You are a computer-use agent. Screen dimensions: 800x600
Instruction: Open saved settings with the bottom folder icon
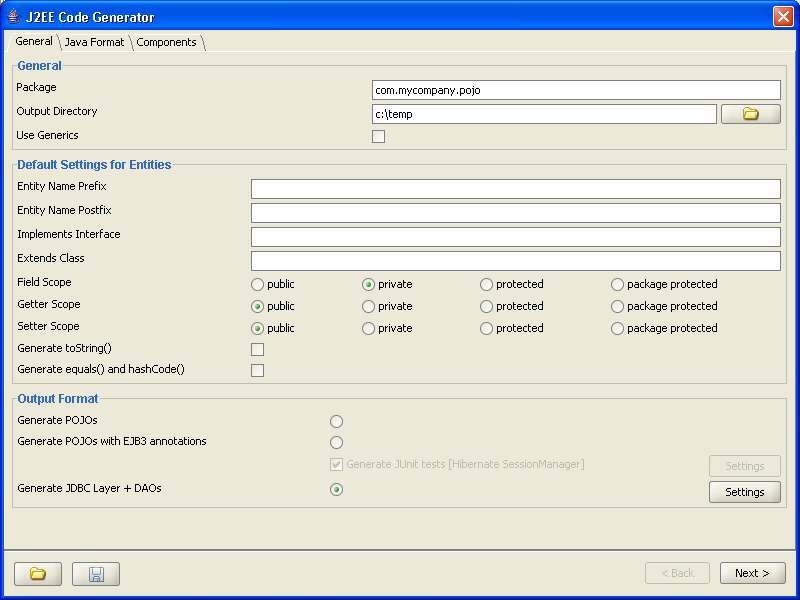[x=38, y=574]
